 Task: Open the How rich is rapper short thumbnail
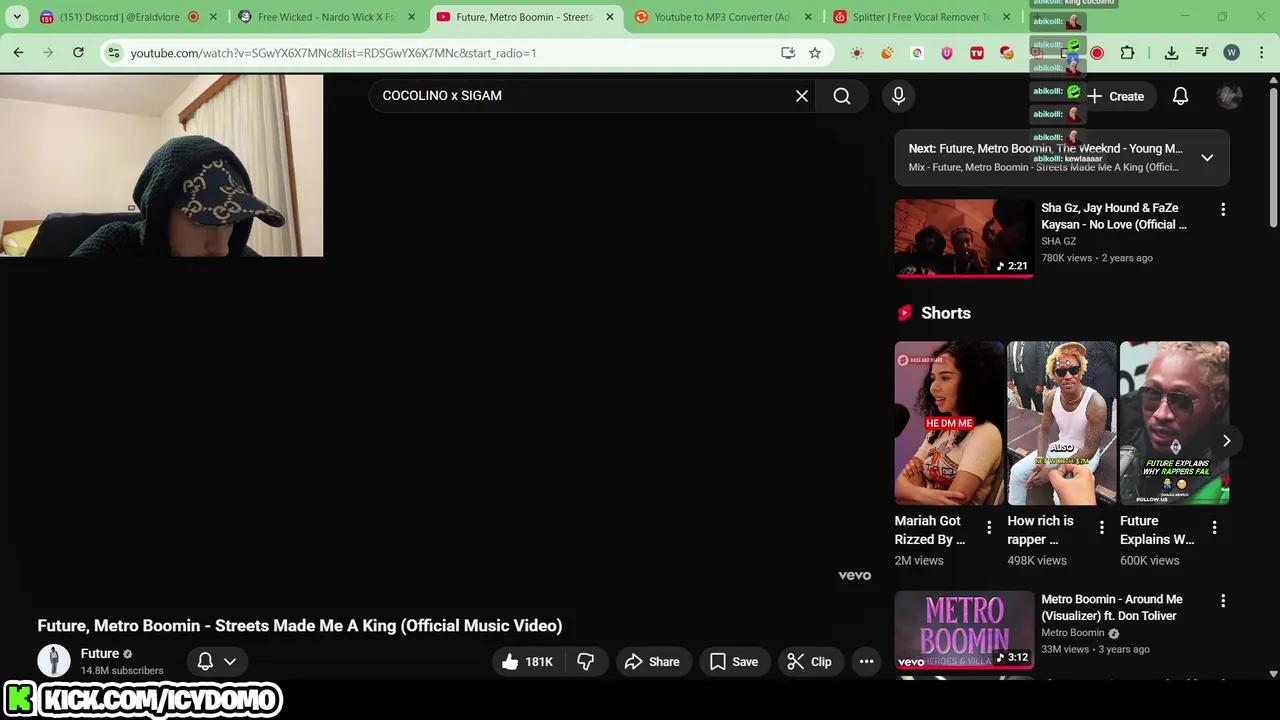(x=1061, y=423)
